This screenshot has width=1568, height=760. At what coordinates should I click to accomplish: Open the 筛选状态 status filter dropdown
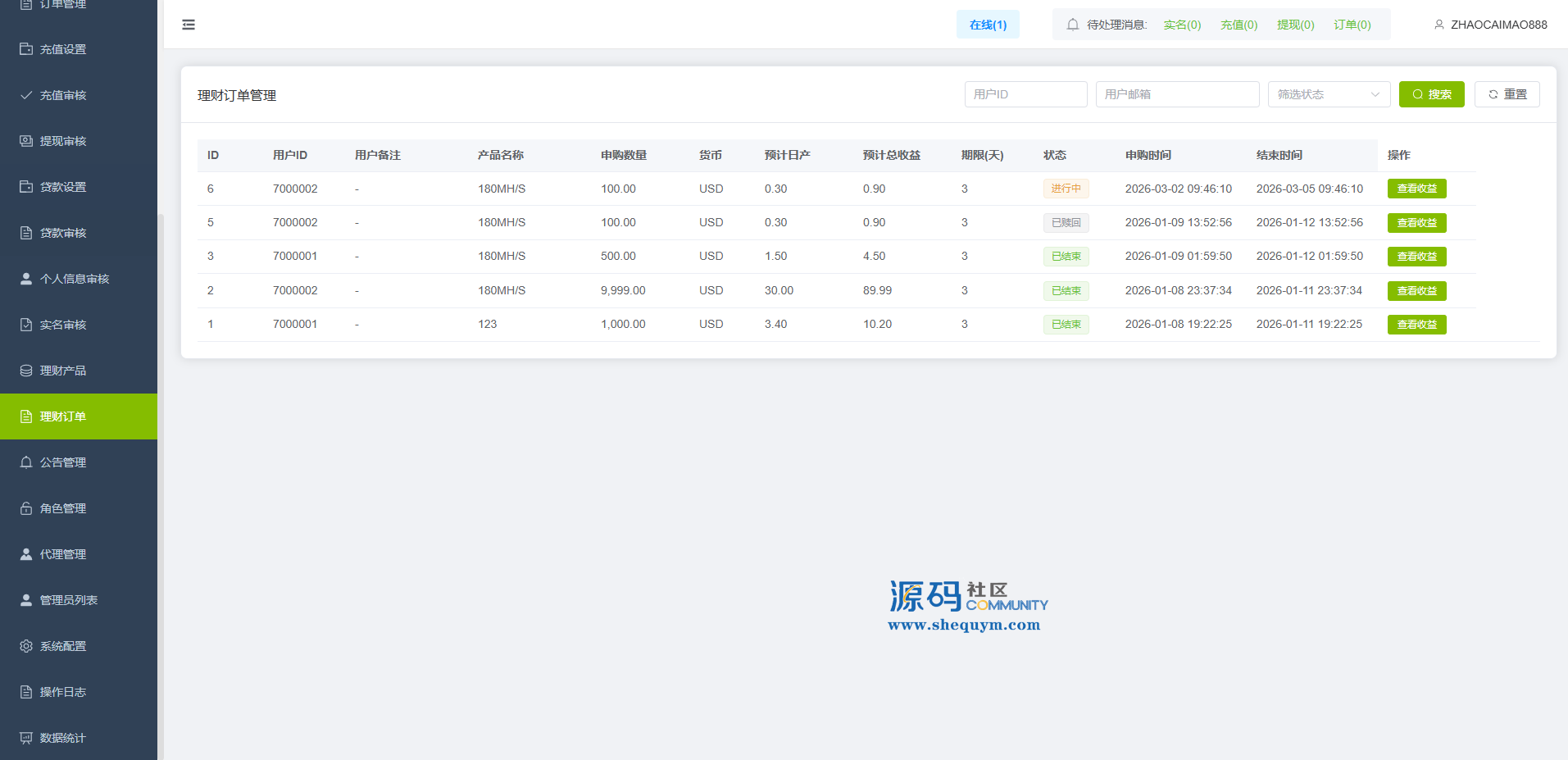1320,94
